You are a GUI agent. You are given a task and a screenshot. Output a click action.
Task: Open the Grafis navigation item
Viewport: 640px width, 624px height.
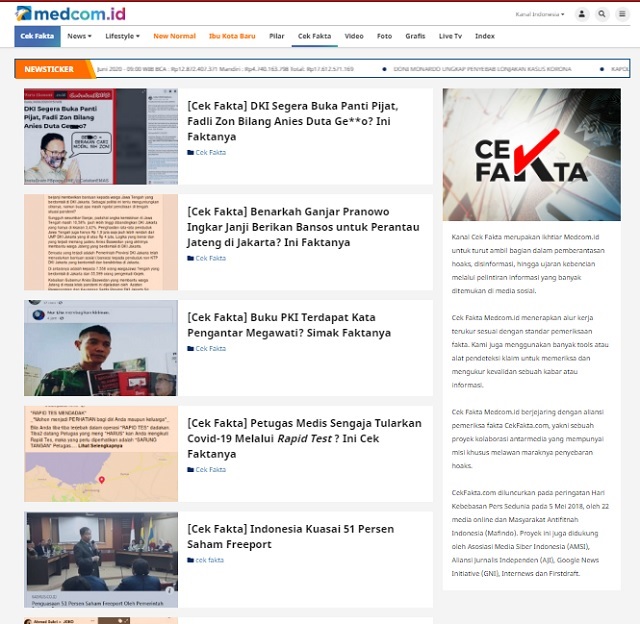pyautogui.click(x=414, y=36)
